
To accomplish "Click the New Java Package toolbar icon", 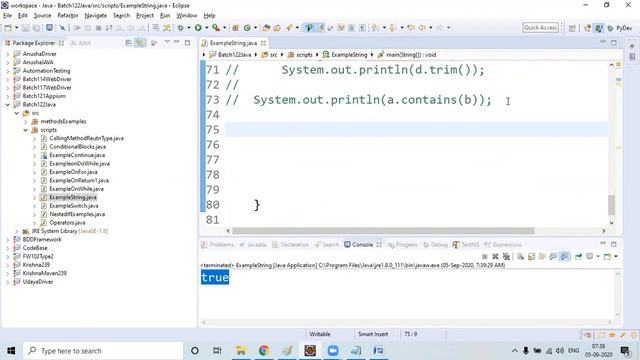I will (x=236, y=28).
